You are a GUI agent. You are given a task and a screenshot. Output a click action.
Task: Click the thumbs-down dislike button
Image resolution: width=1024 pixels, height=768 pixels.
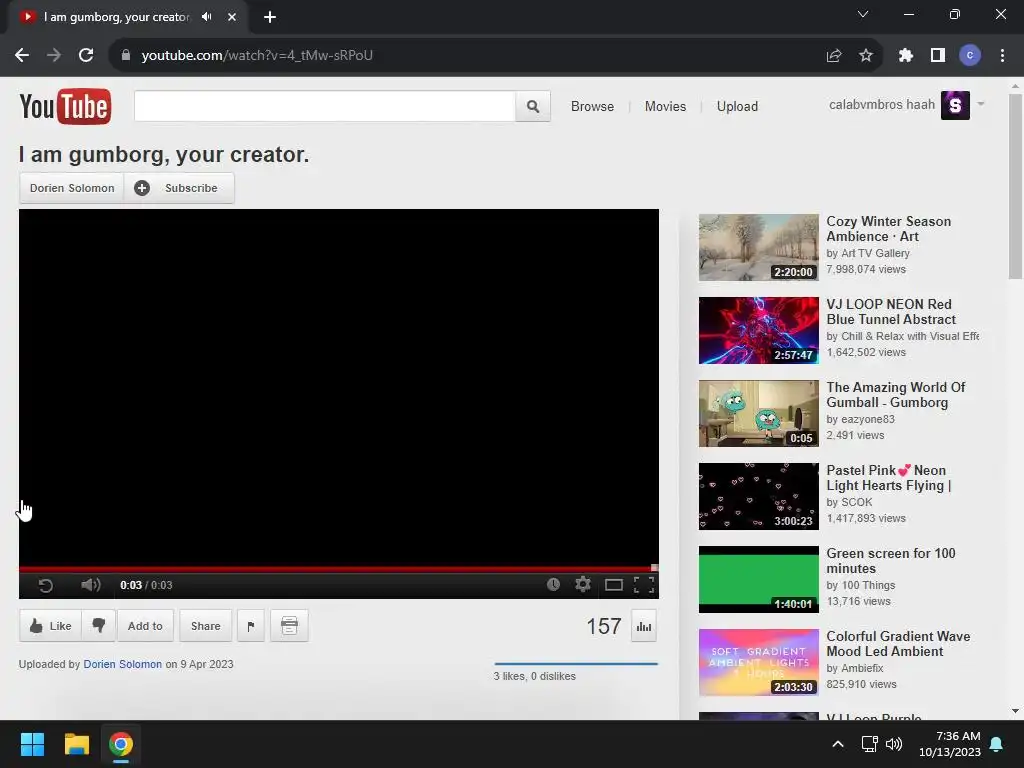click(x=99, y=626)
